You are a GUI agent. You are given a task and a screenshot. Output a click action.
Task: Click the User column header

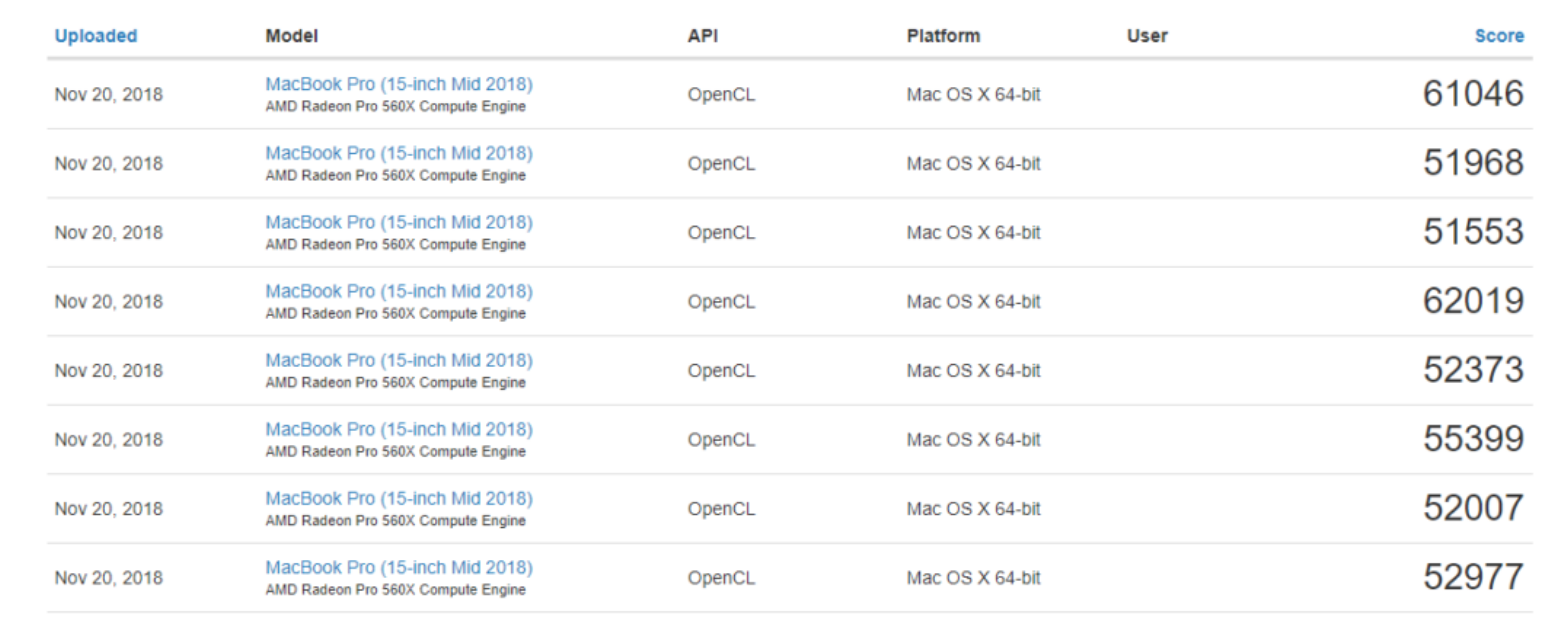pyautogui.click(x=1147, y=36)
